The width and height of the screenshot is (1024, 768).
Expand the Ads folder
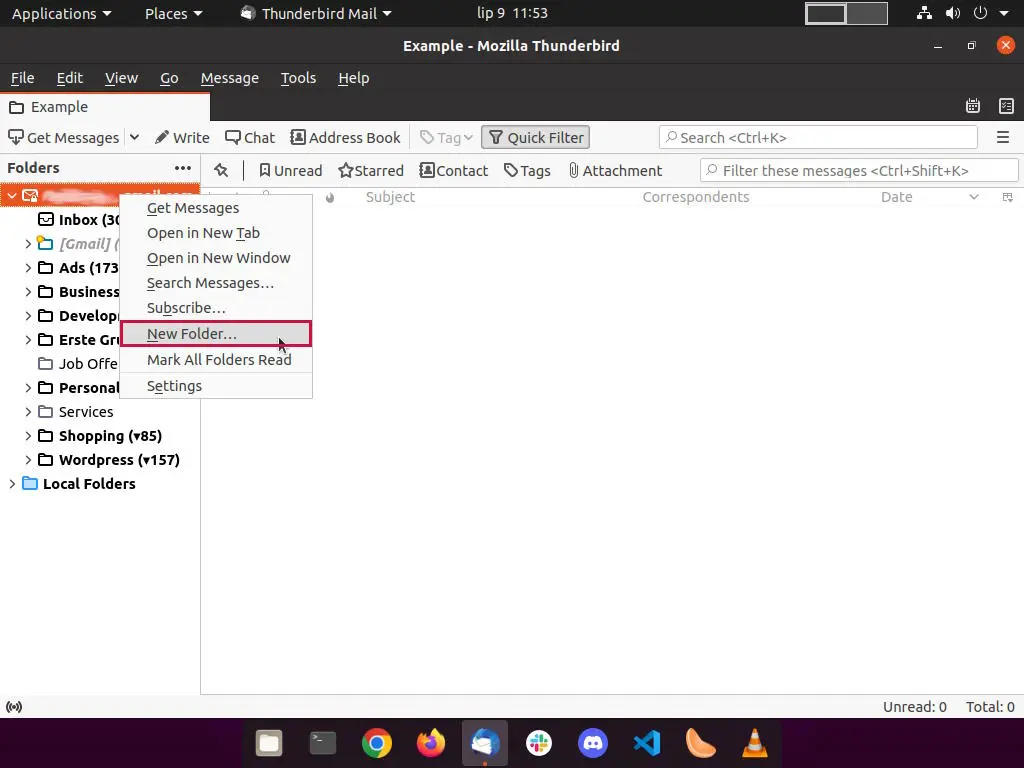click(x=27, y=268)
